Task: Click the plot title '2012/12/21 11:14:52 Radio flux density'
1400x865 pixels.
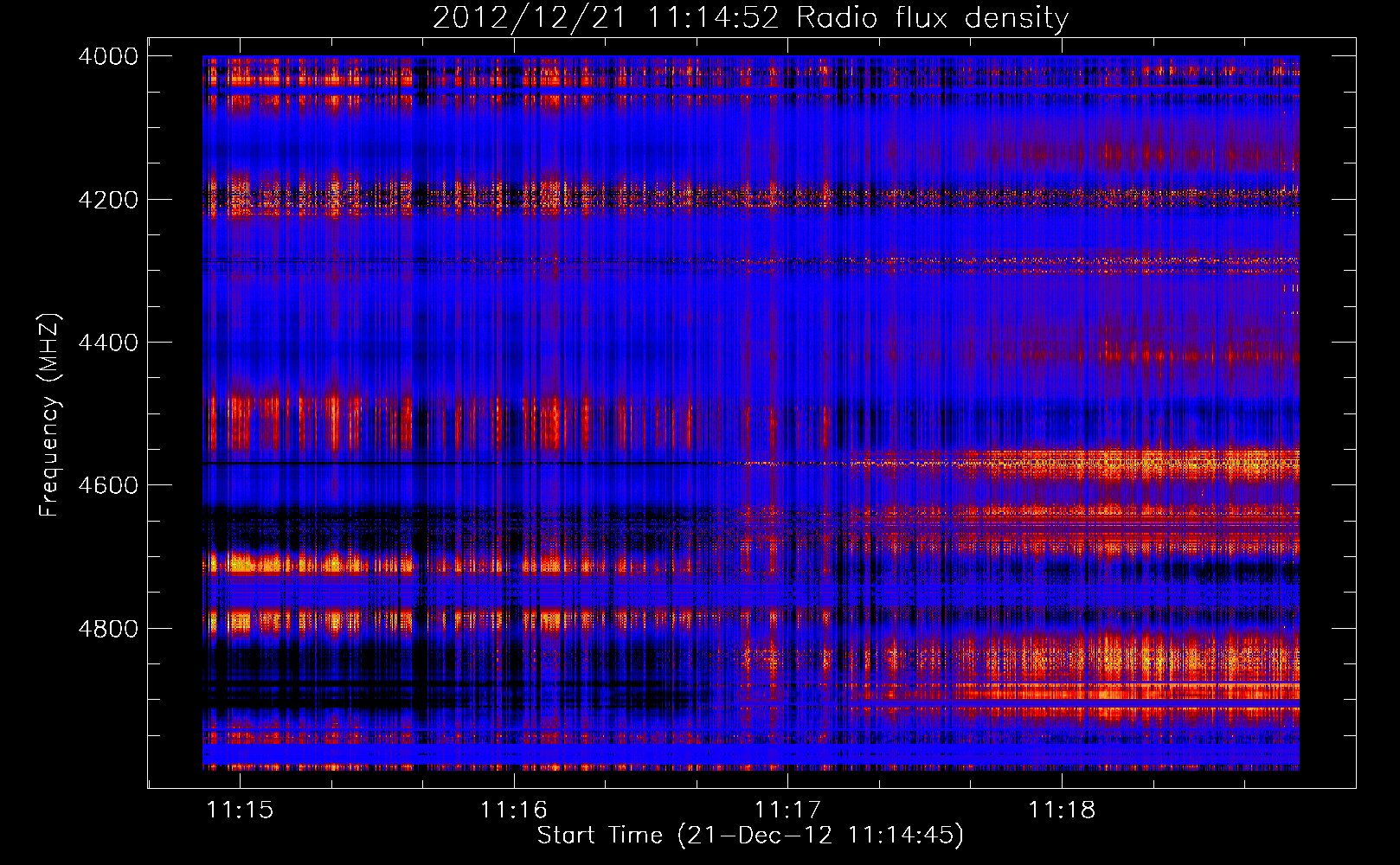Action: coord(750,18)
